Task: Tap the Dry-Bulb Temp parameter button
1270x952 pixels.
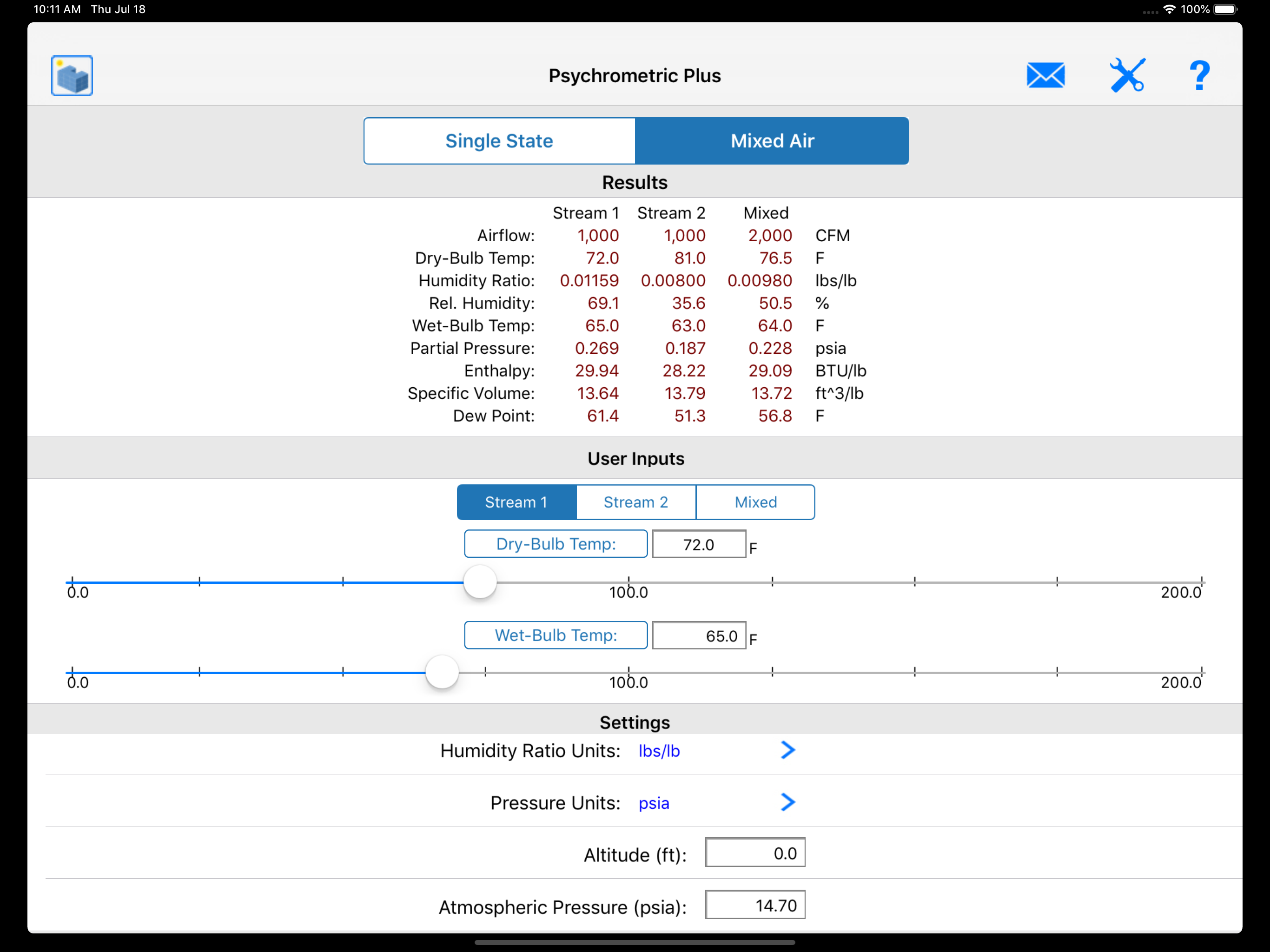Action: (556, 544)
